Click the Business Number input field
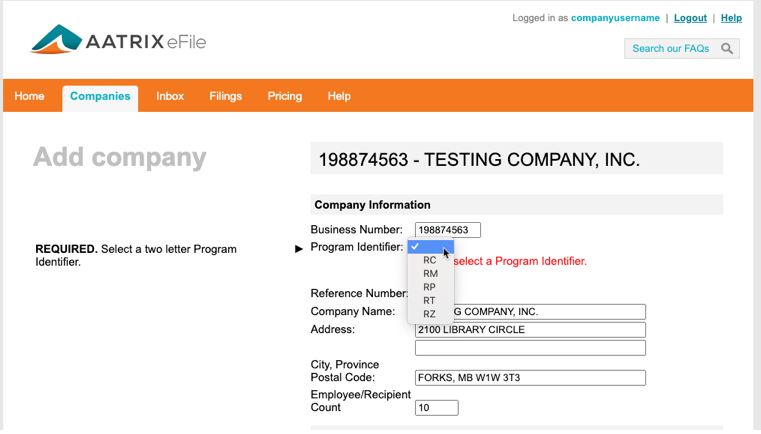Viewport: 761px width, 434px height. click(x=447, y=230)
